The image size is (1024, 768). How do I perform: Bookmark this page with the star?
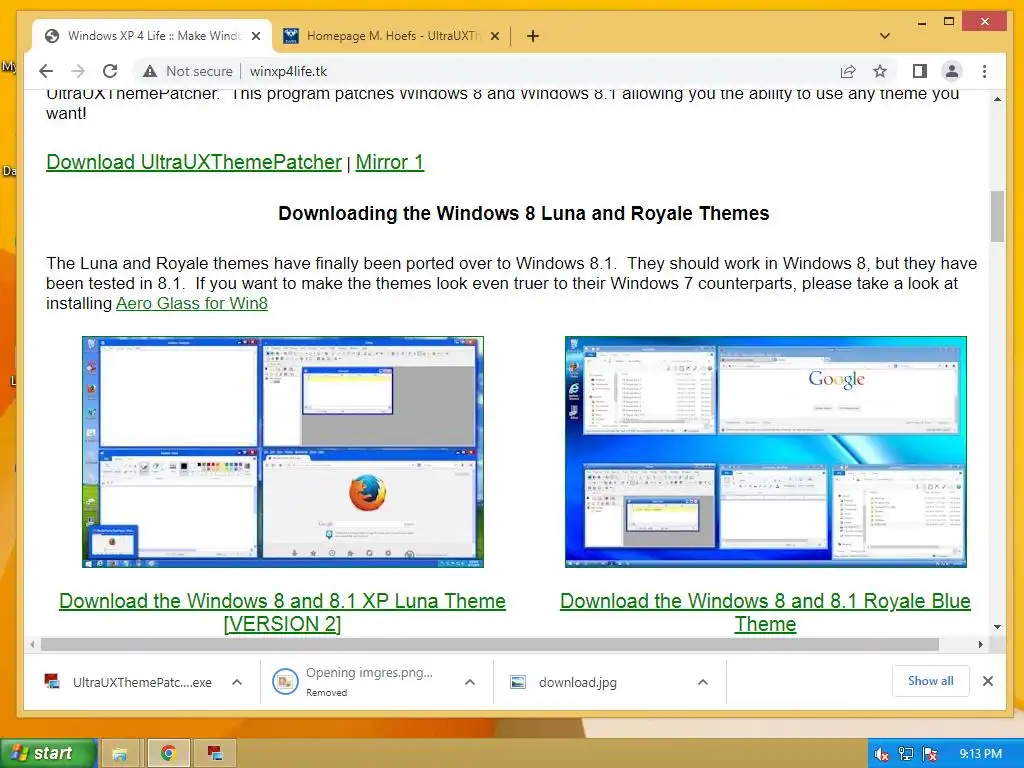(880, 71)
